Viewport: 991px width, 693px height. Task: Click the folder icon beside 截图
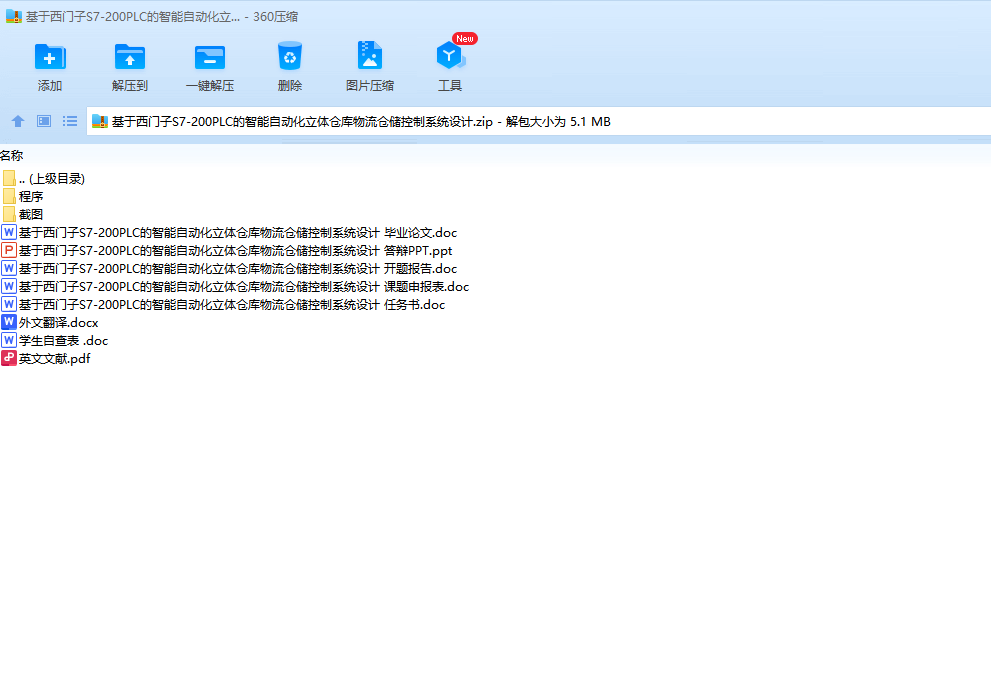[x=9, y=214]
